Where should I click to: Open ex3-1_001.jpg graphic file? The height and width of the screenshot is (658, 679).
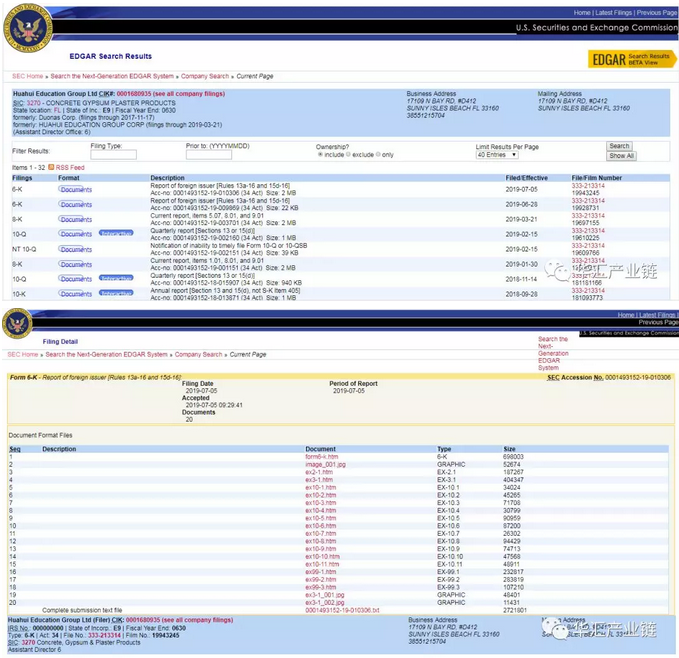[325, 595]
